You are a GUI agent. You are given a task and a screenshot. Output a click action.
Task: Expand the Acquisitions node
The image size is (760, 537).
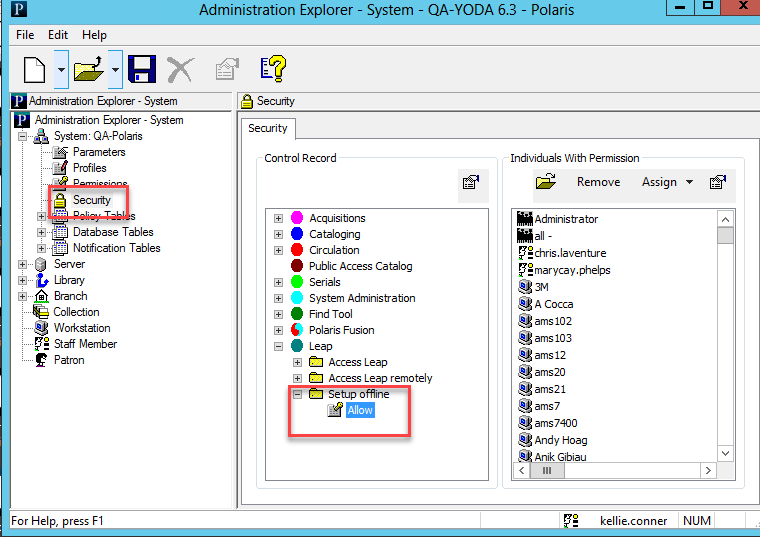tap(278, 219)
